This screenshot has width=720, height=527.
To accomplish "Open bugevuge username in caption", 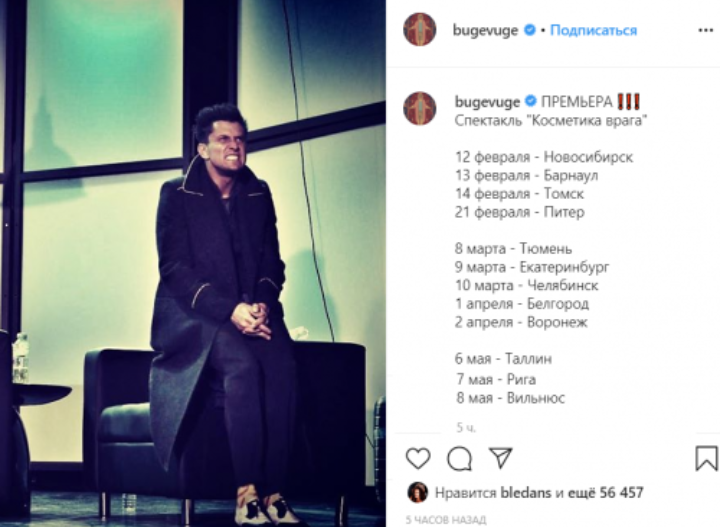I will [x=487, y=102].
